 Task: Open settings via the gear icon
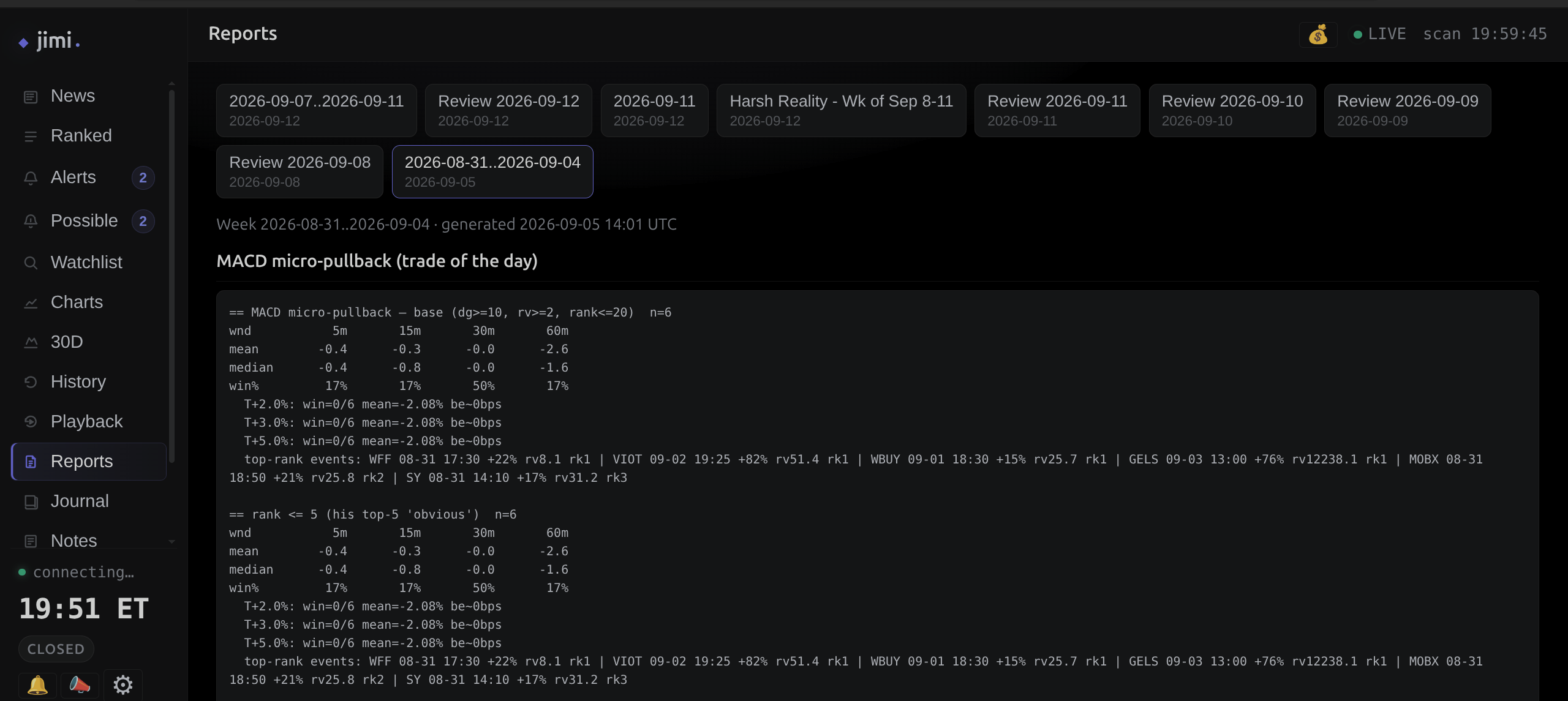point(123,685)
